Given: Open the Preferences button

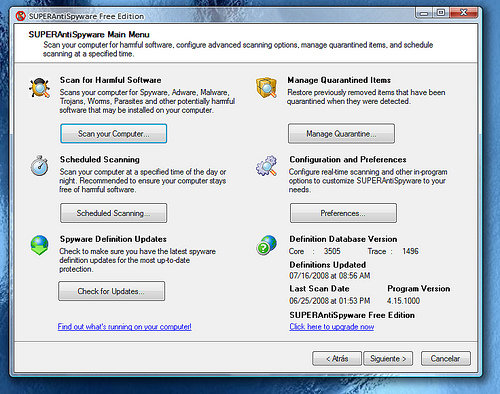Looking at the screenshot, I should [343, 213].
